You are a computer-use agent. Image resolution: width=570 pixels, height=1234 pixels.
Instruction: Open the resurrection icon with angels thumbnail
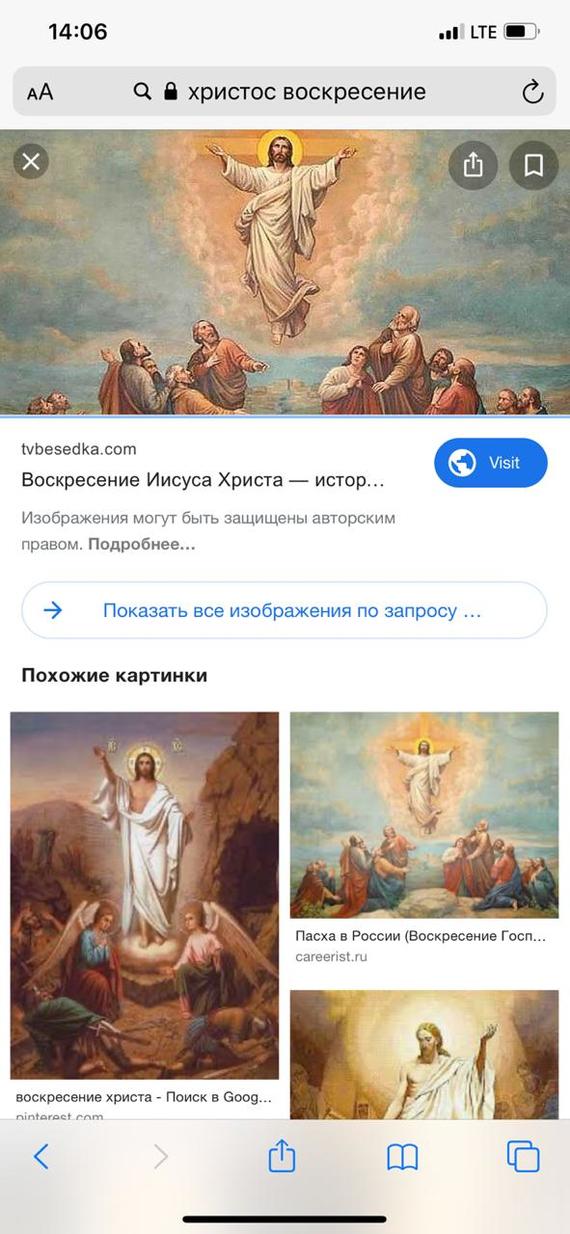[x=145, y=895]
